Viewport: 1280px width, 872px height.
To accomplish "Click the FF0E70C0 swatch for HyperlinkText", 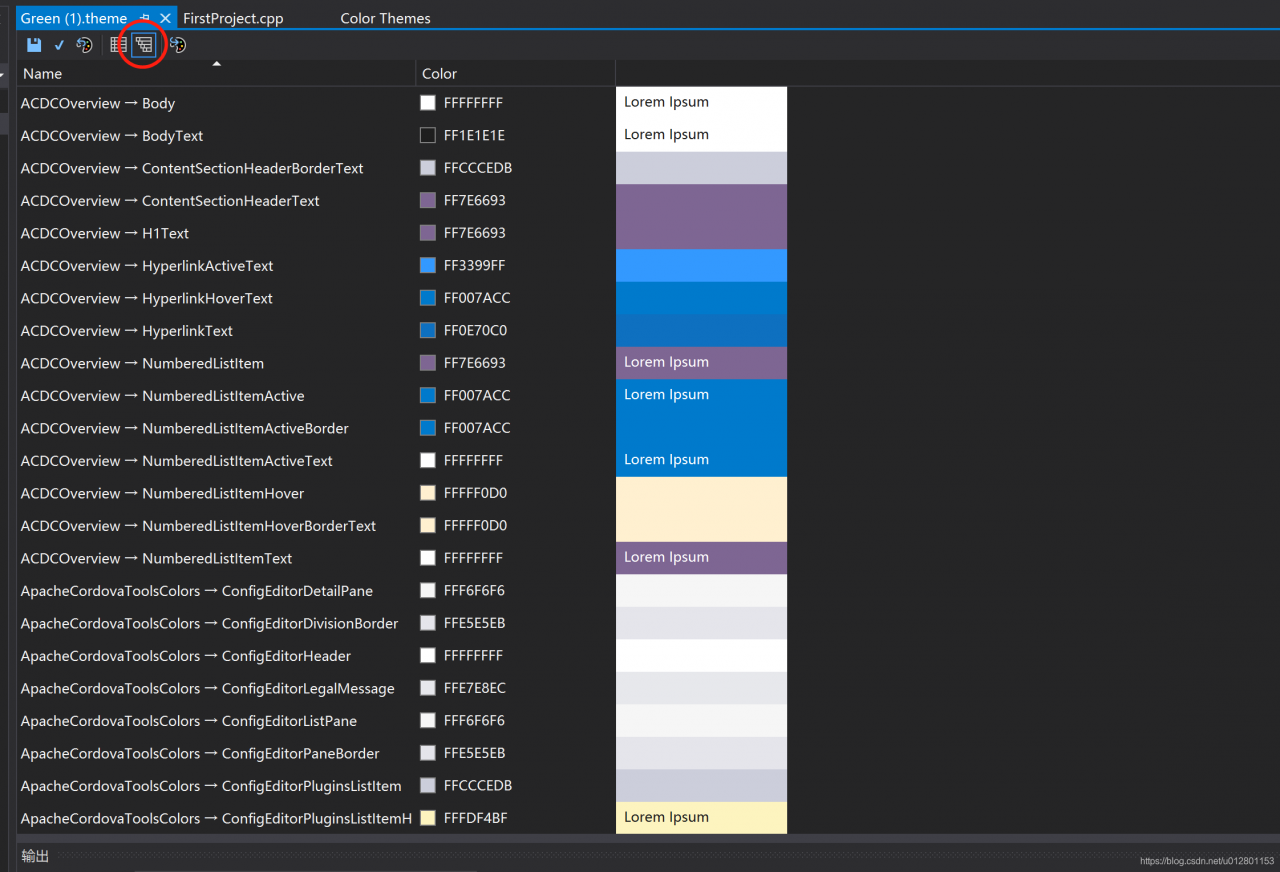I will pos(428,330).
